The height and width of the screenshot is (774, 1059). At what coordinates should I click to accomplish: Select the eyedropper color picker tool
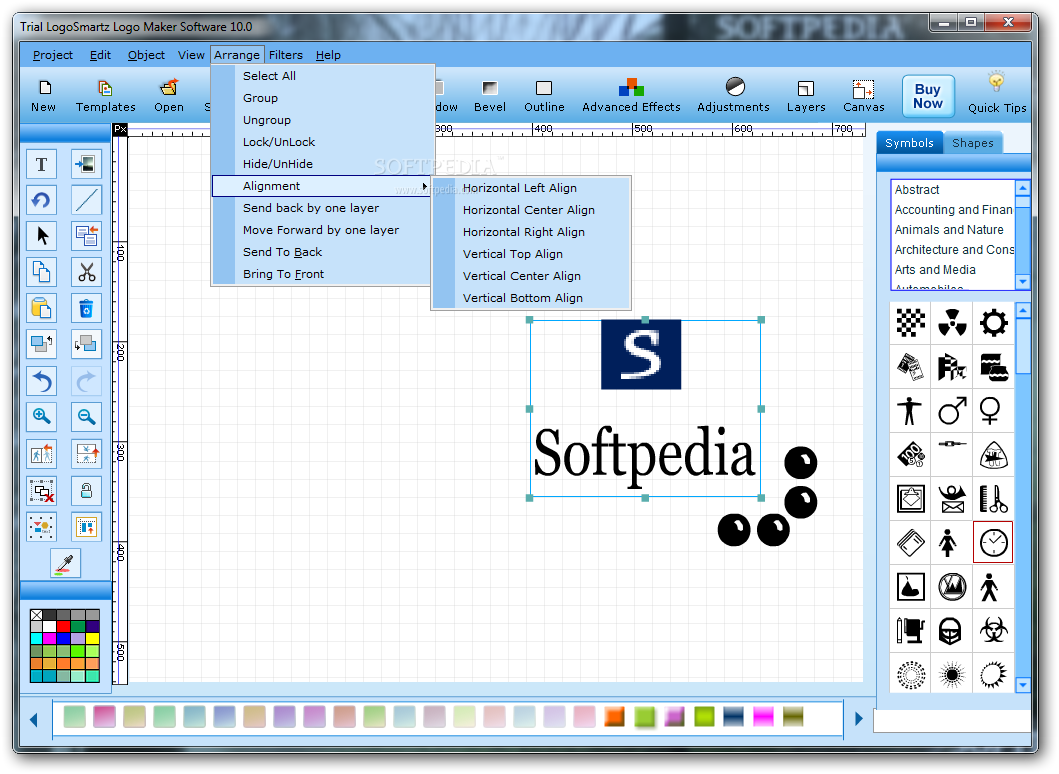coord(66,563)
